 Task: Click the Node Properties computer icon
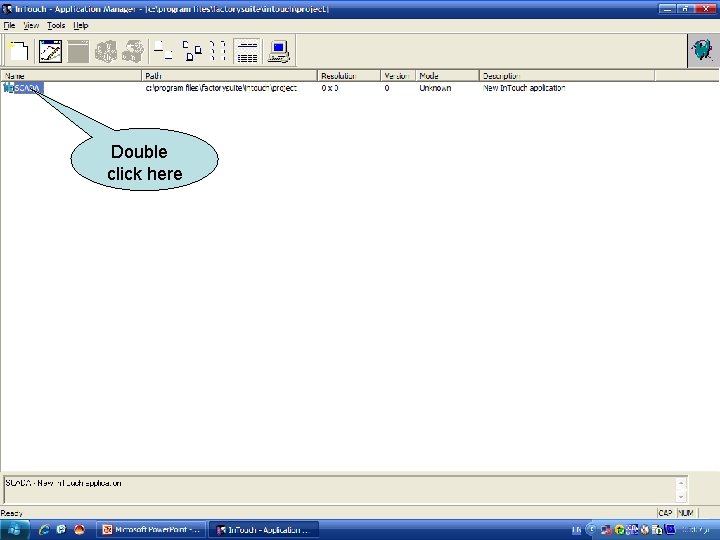[x=279, y=51]
